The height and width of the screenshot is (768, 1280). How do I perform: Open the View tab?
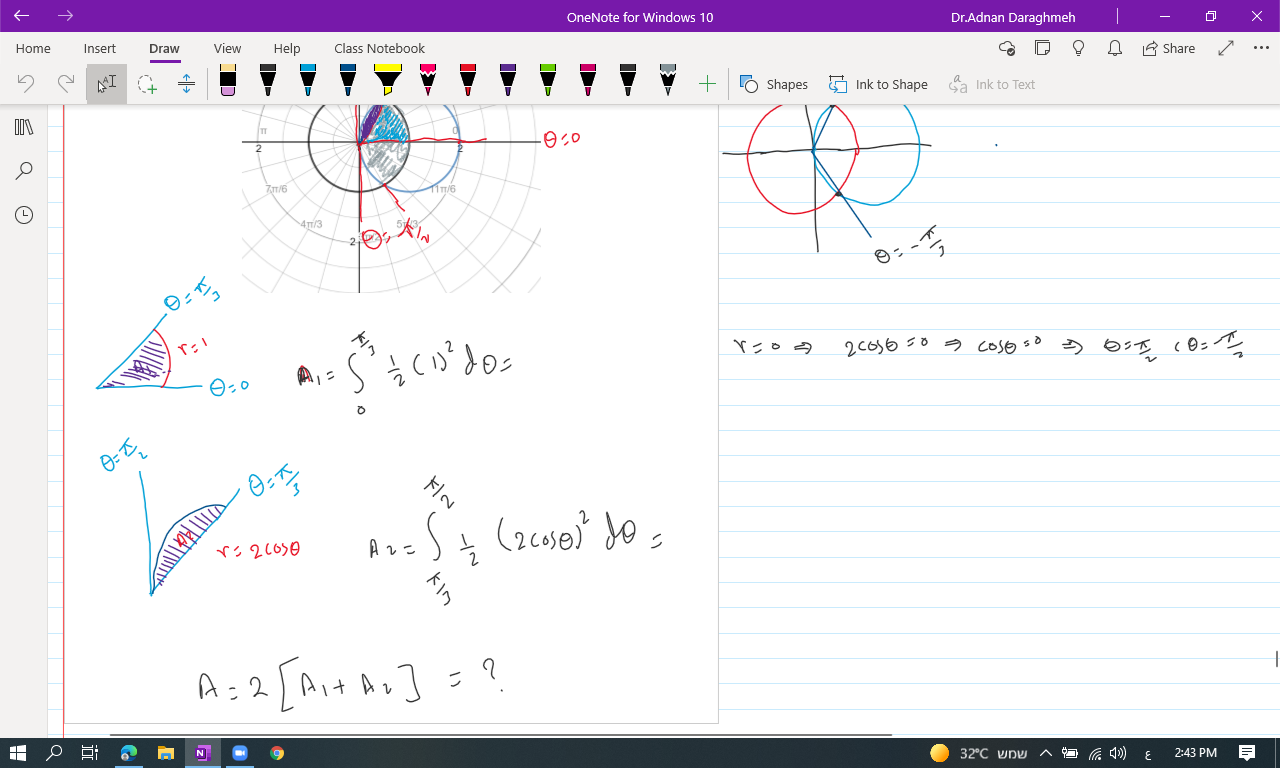(227, 48)
